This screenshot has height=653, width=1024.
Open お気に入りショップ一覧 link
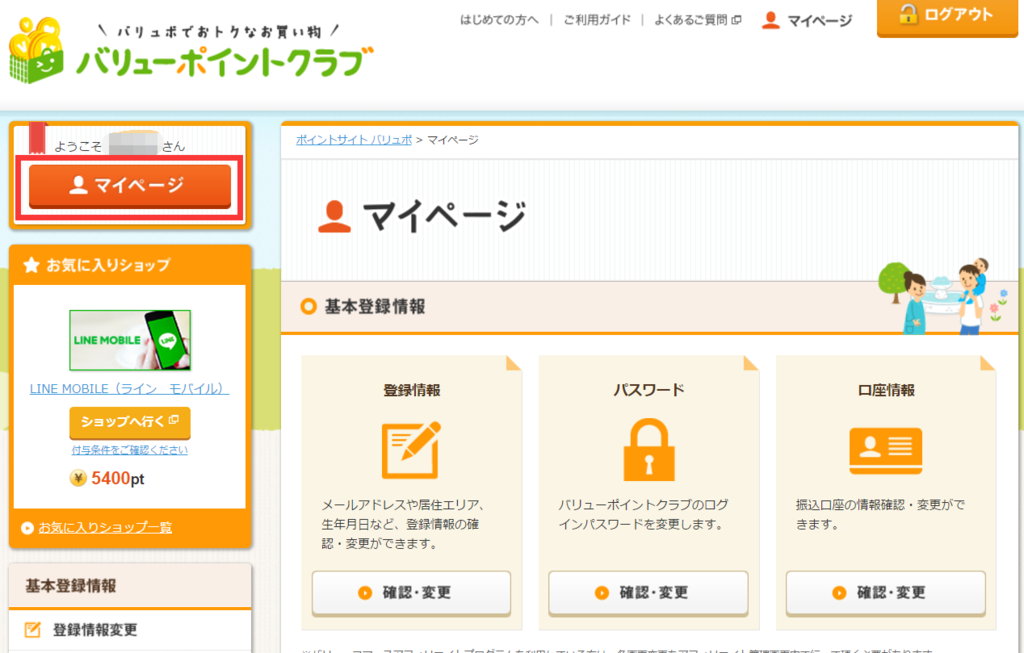point(104,528)
